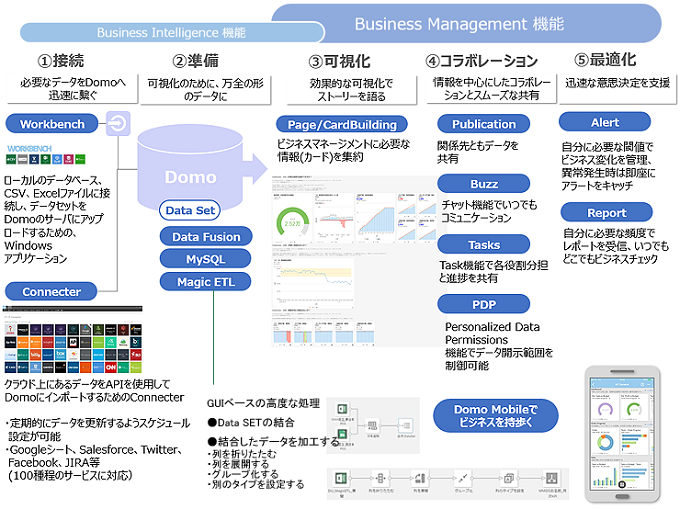
Task: Click the green 2.52万 gauge in the dashboard
Action: pos(293,221)
